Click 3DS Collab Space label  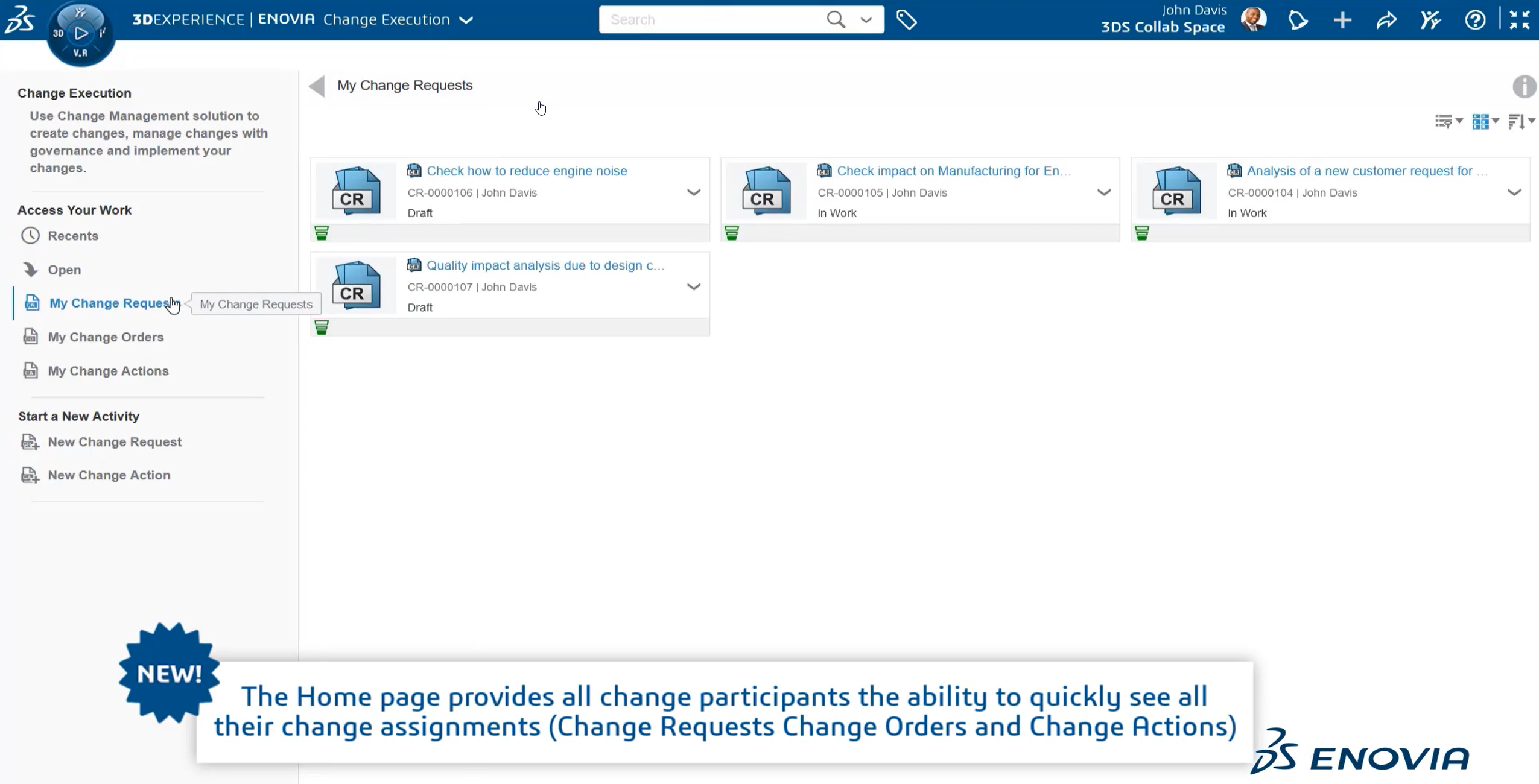tap(1163, 27)
